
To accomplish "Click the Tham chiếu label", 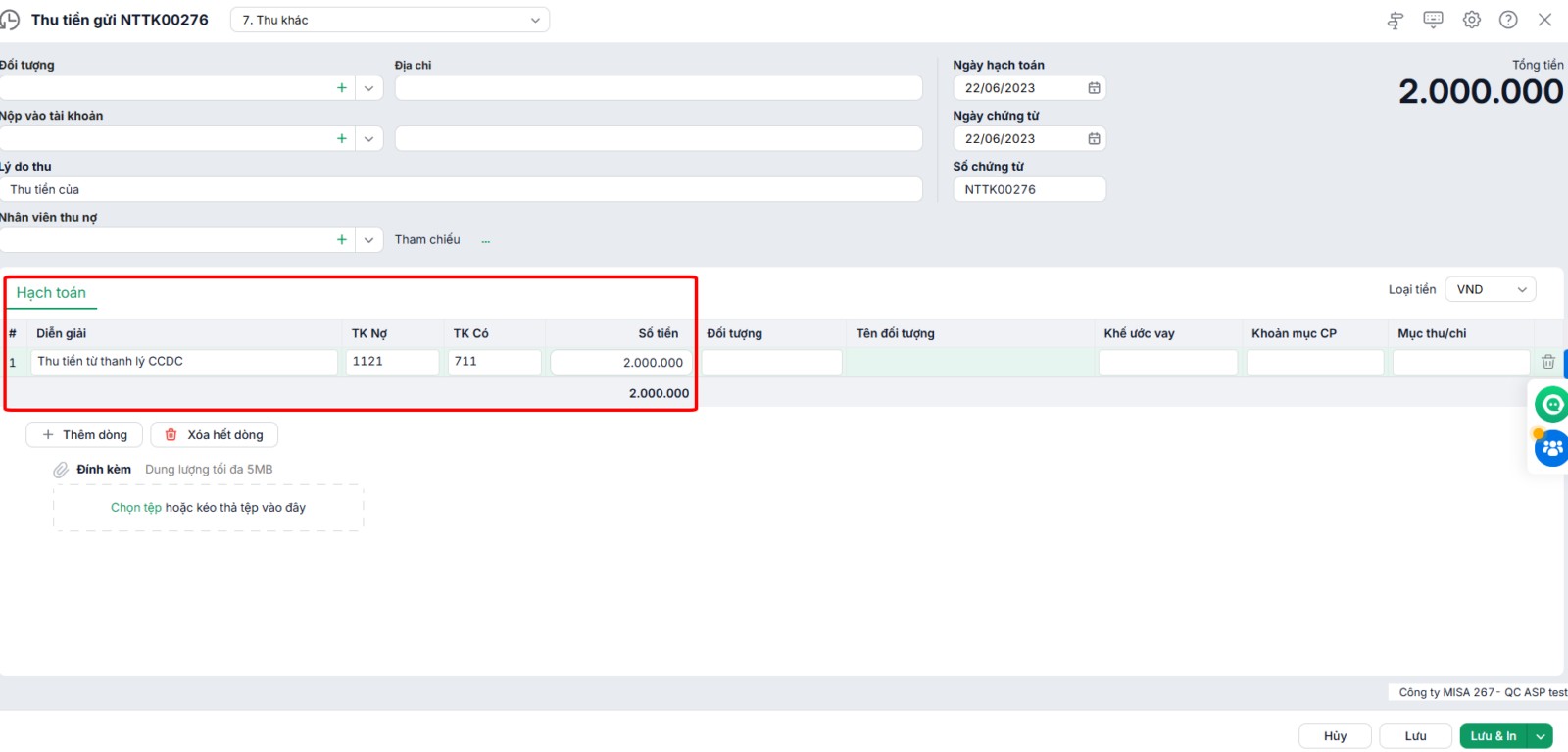I will click(427, 240).
